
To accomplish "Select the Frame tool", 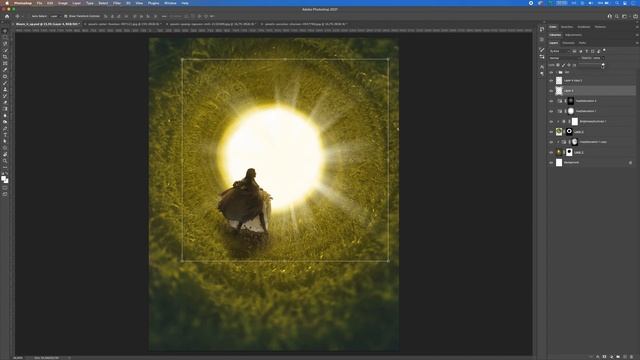I will click(x=5, y=64).
